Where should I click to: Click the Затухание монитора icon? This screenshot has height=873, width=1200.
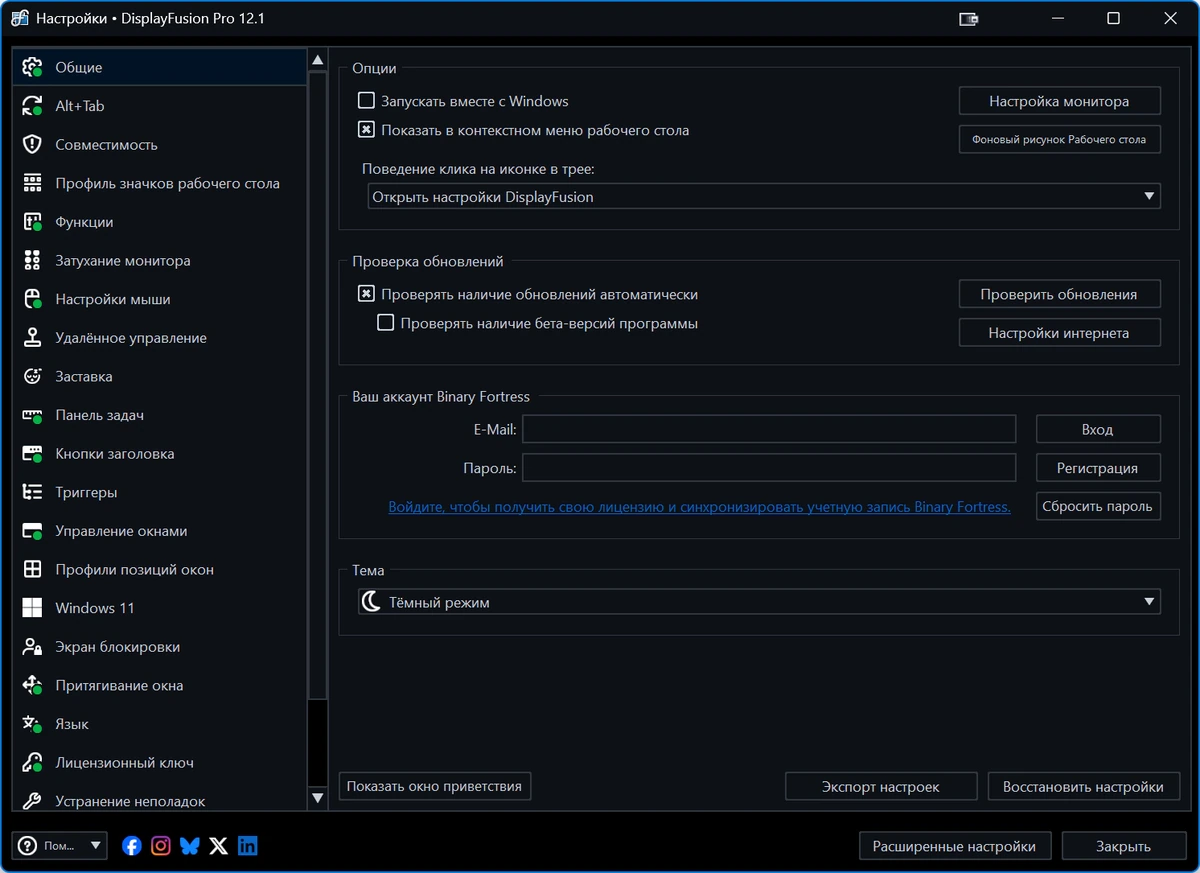click(32, 261)
